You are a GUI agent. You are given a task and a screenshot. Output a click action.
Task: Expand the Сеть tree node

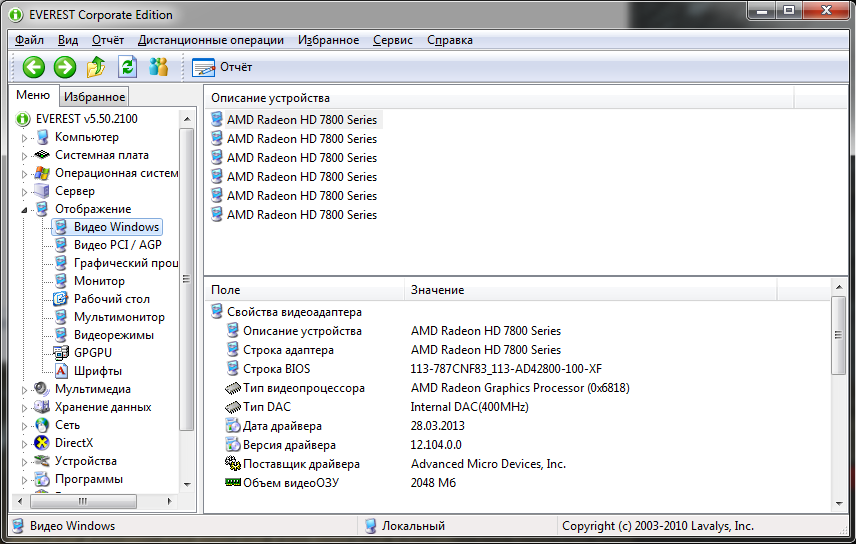click(24, 426)
